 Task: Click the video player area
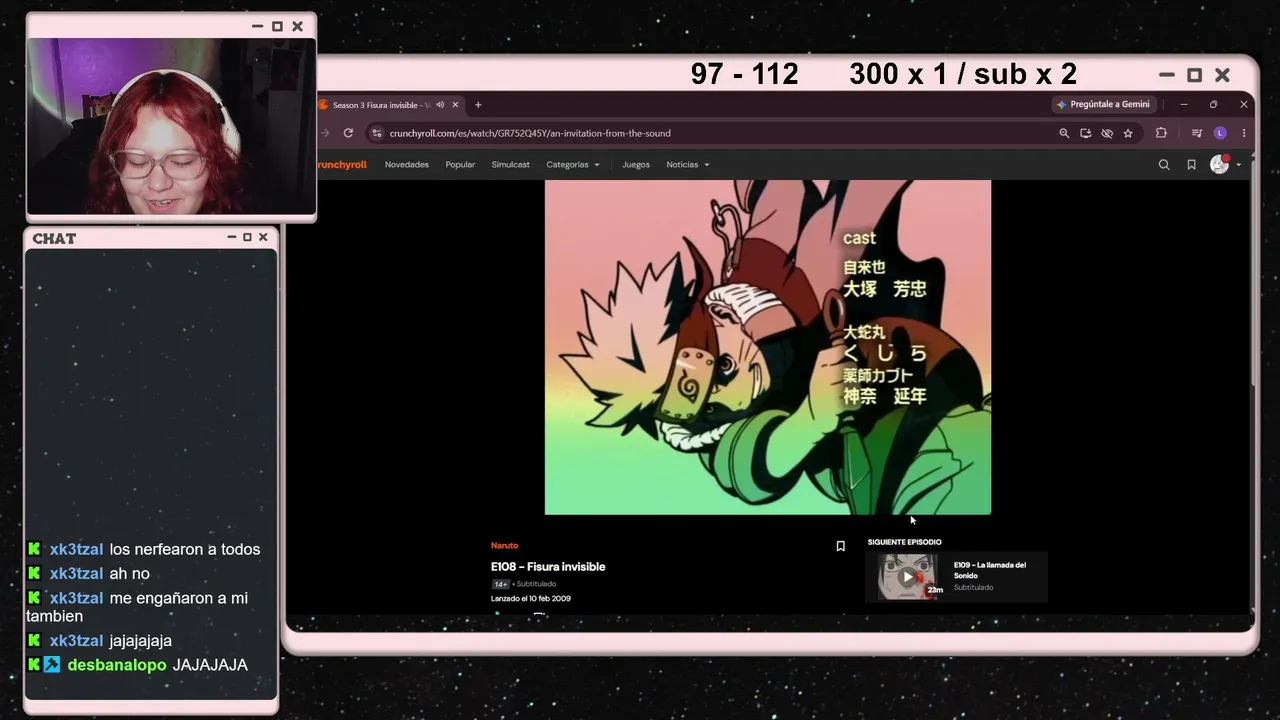768,347
